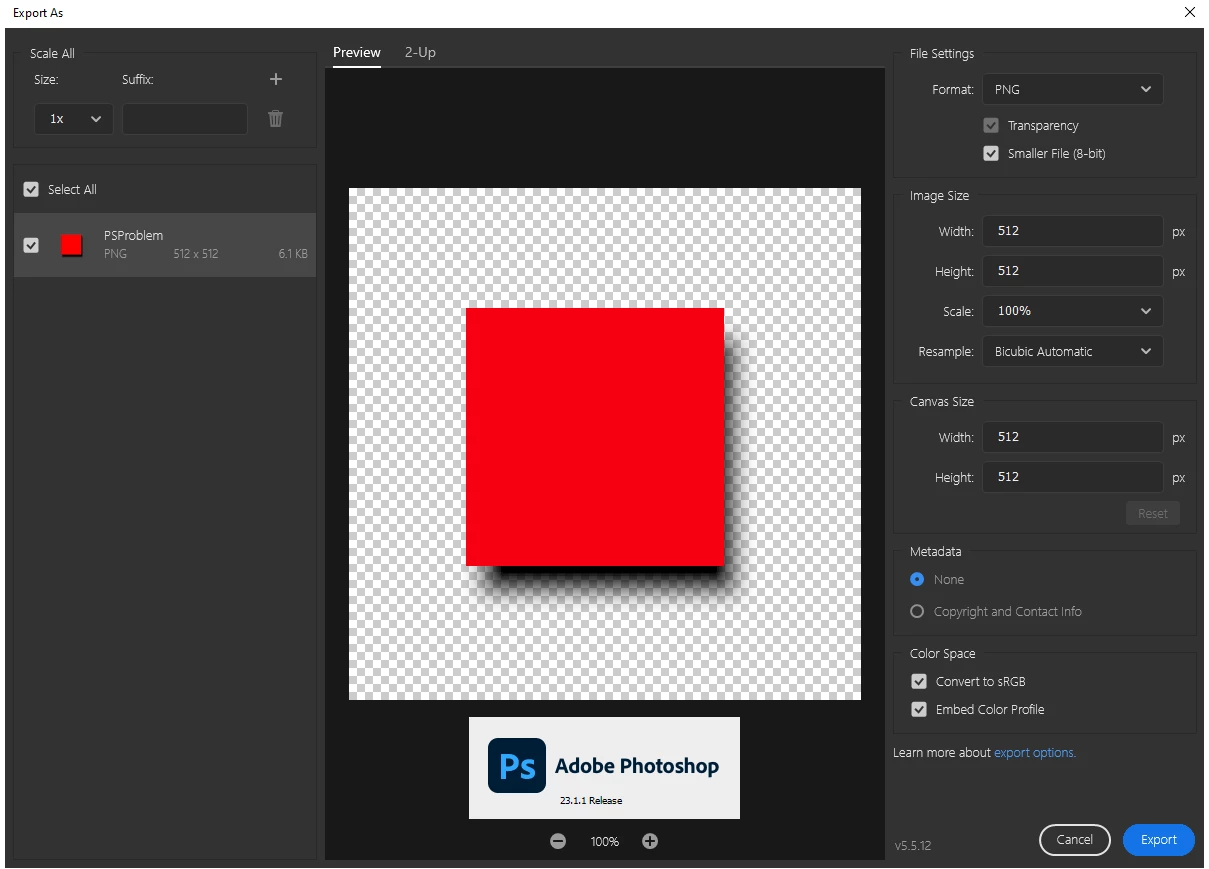
Task: Choose Copyright and Contact Info metadata
Action: [x=917, y=611]
